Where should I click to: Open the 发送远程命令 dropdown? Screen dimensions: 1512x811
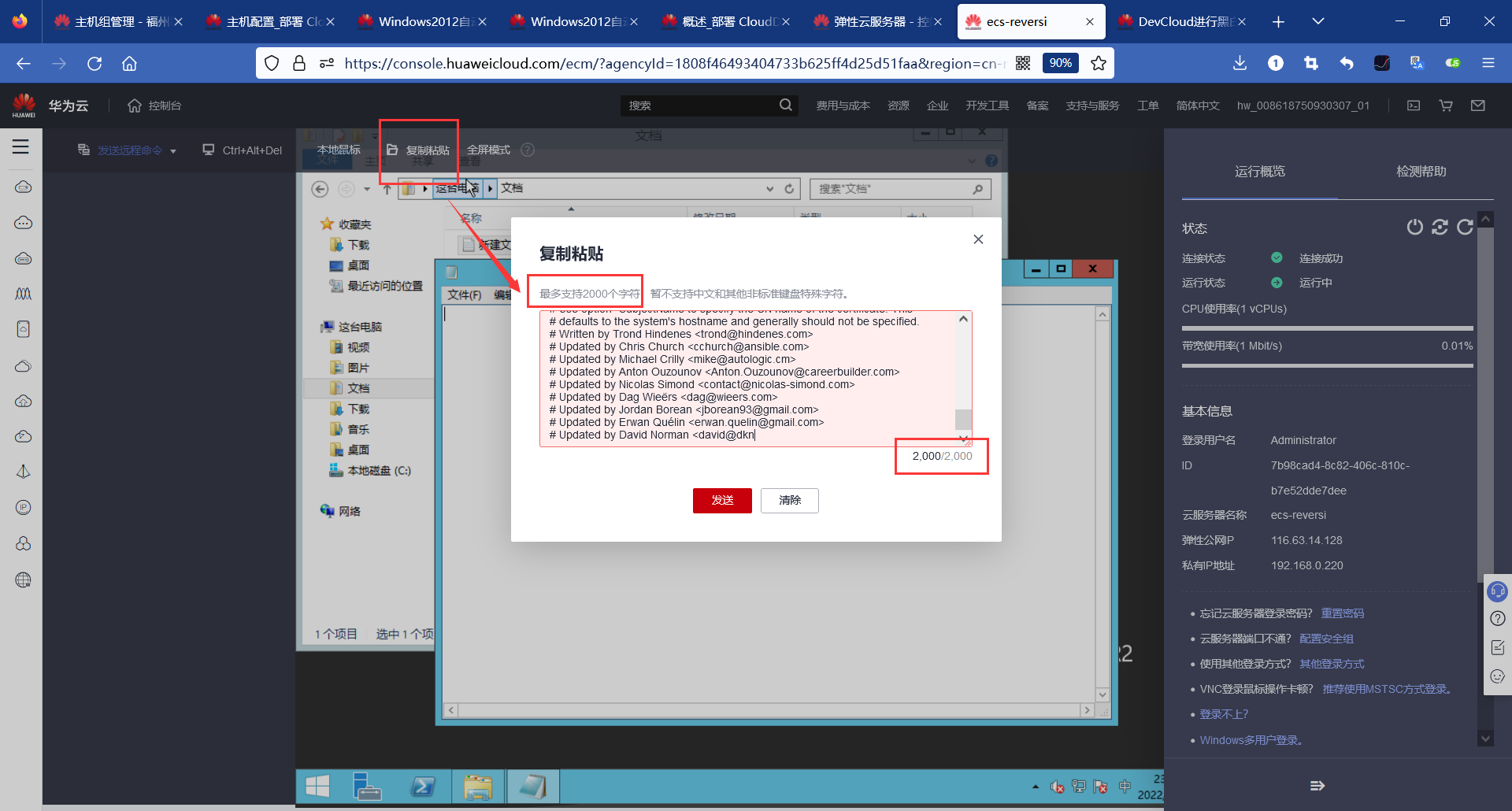127,150
